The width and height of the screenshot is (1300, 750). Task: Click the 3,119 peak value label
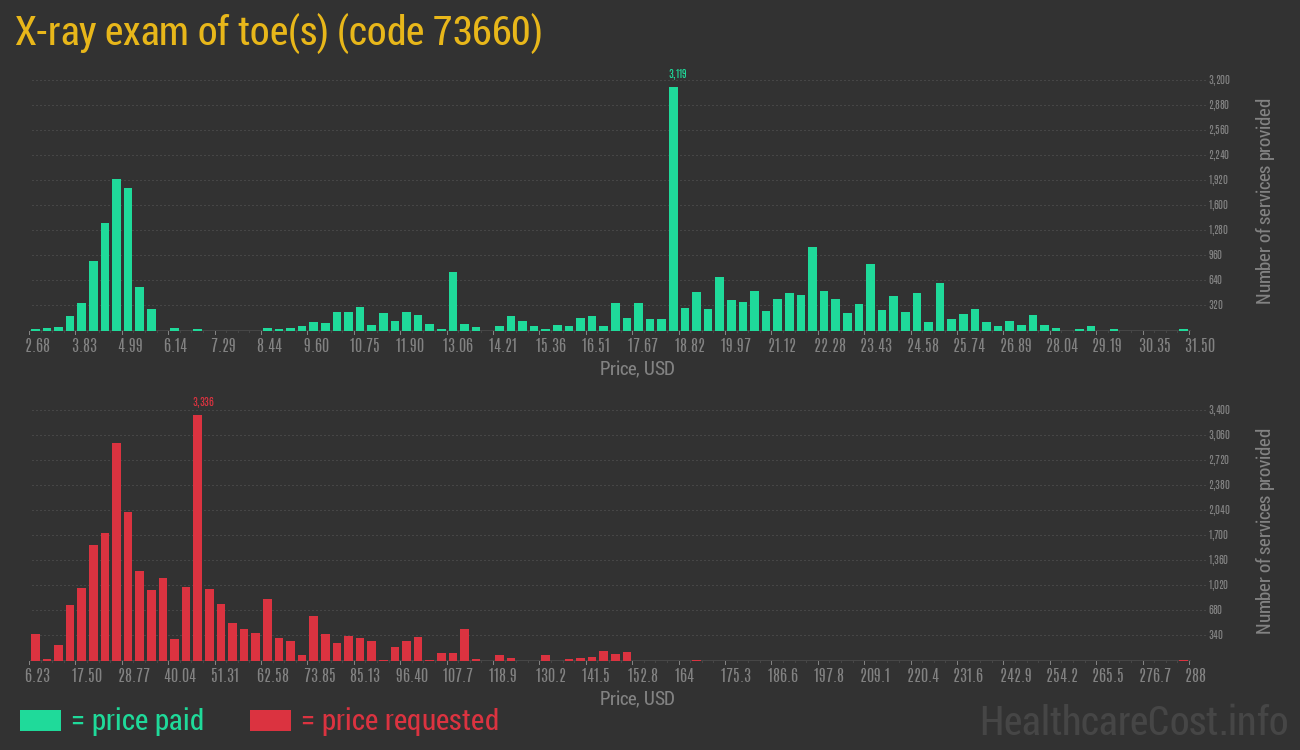click(x=677, y=74)
